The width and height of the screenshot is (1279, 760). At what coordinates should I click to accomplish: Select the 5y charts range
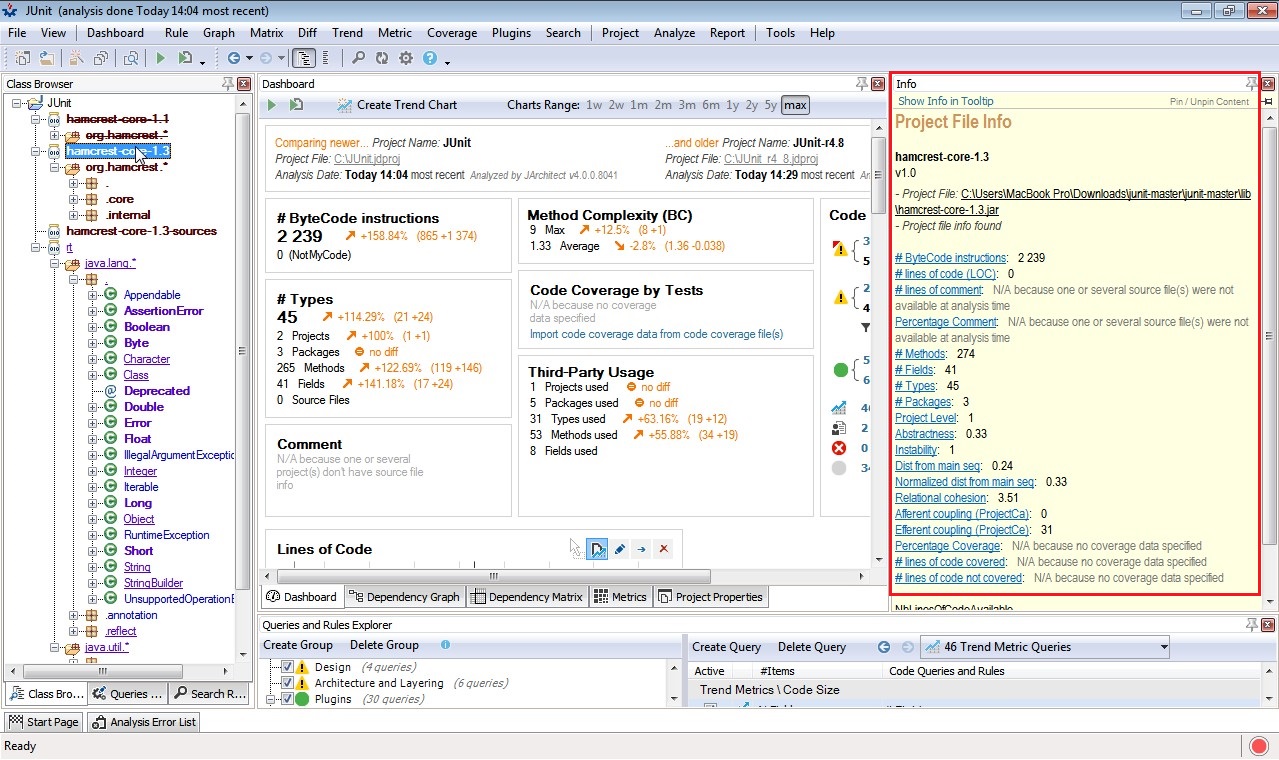point(770,105)
